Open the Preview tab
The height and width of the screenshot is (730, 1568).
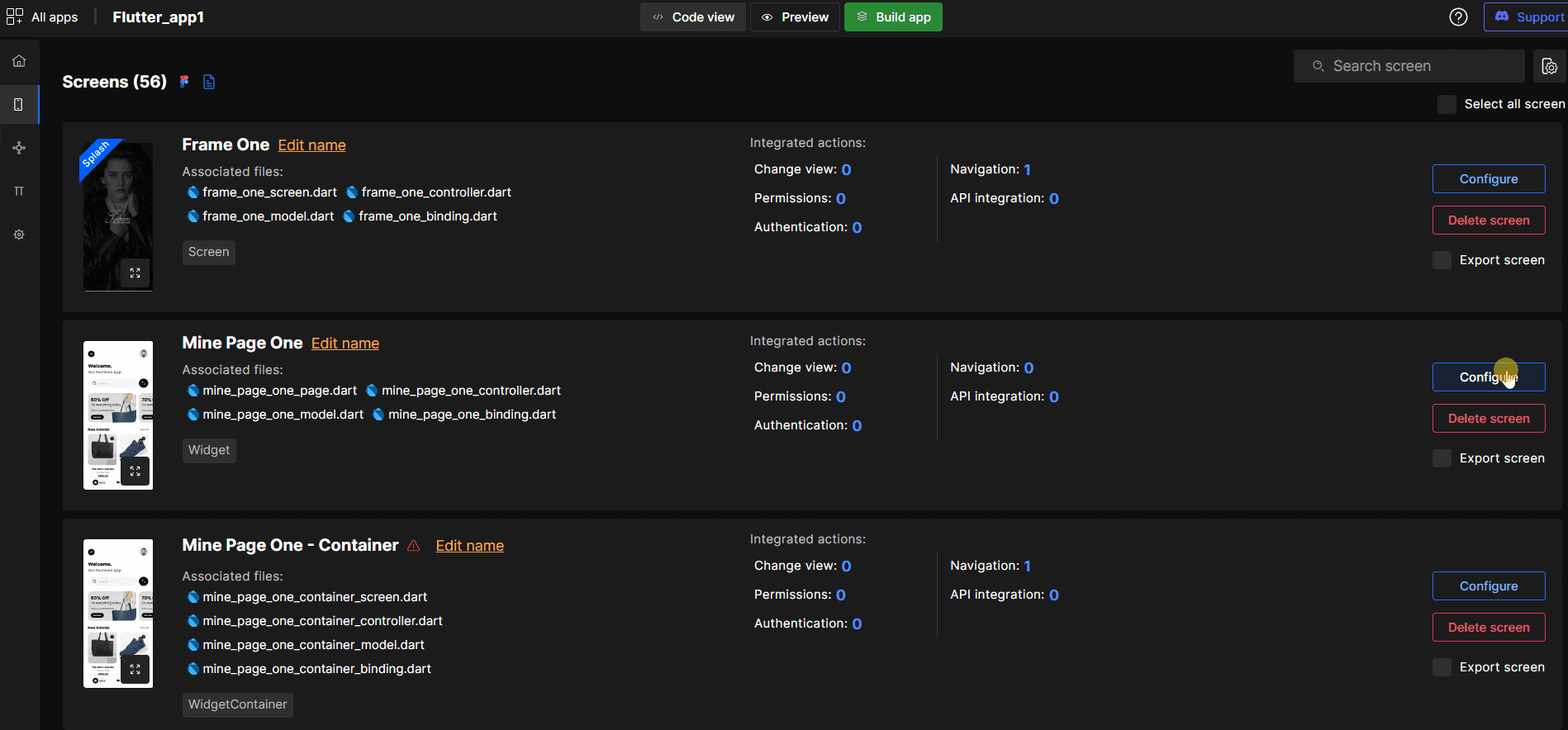795,17
